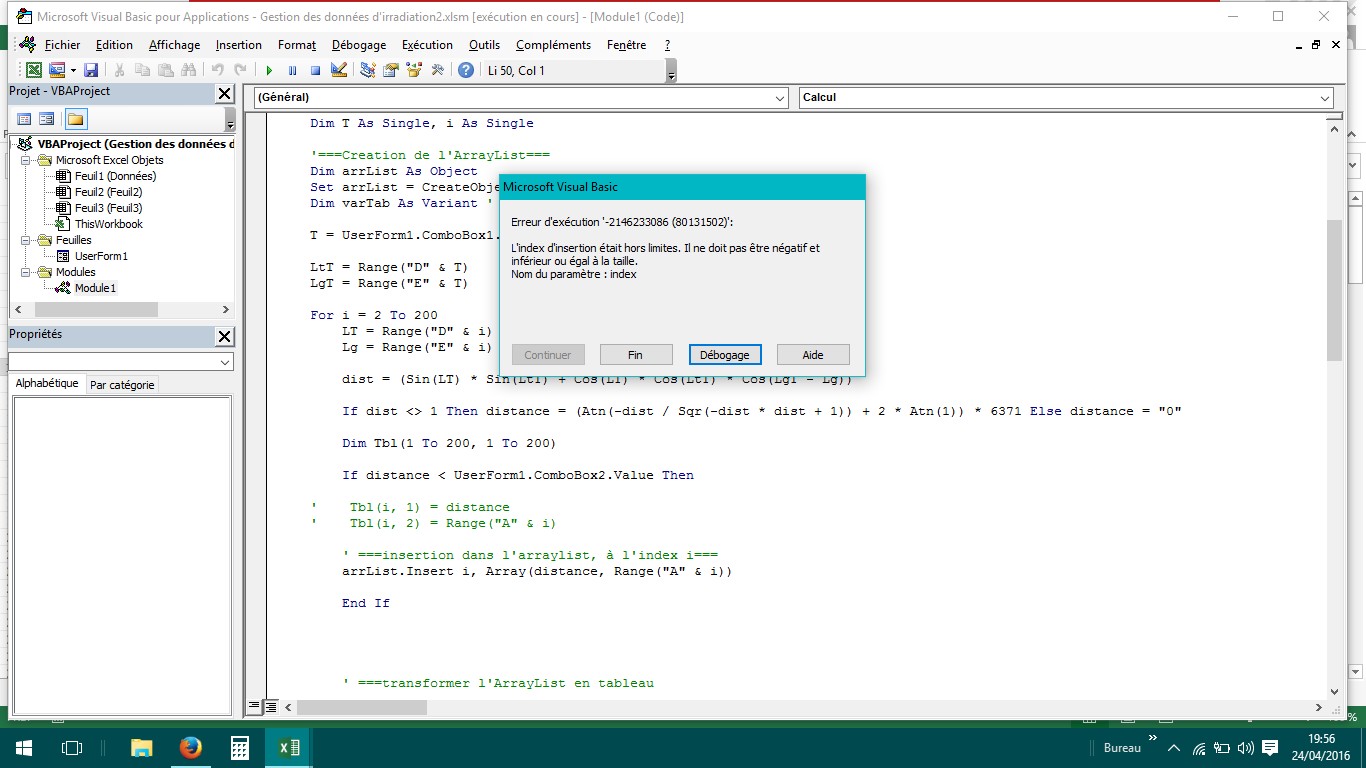Viewport: 1366px width, 768px height.
Task: Click the Paste clipboard icon
Action: click(x=165, y=70)
